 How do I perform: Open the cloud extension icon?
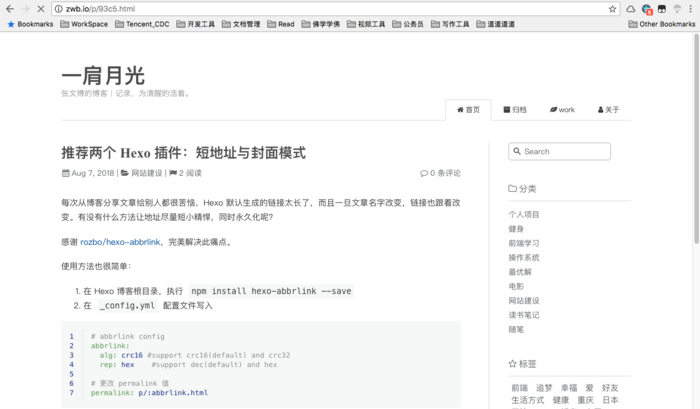click(x=630, y=9)
